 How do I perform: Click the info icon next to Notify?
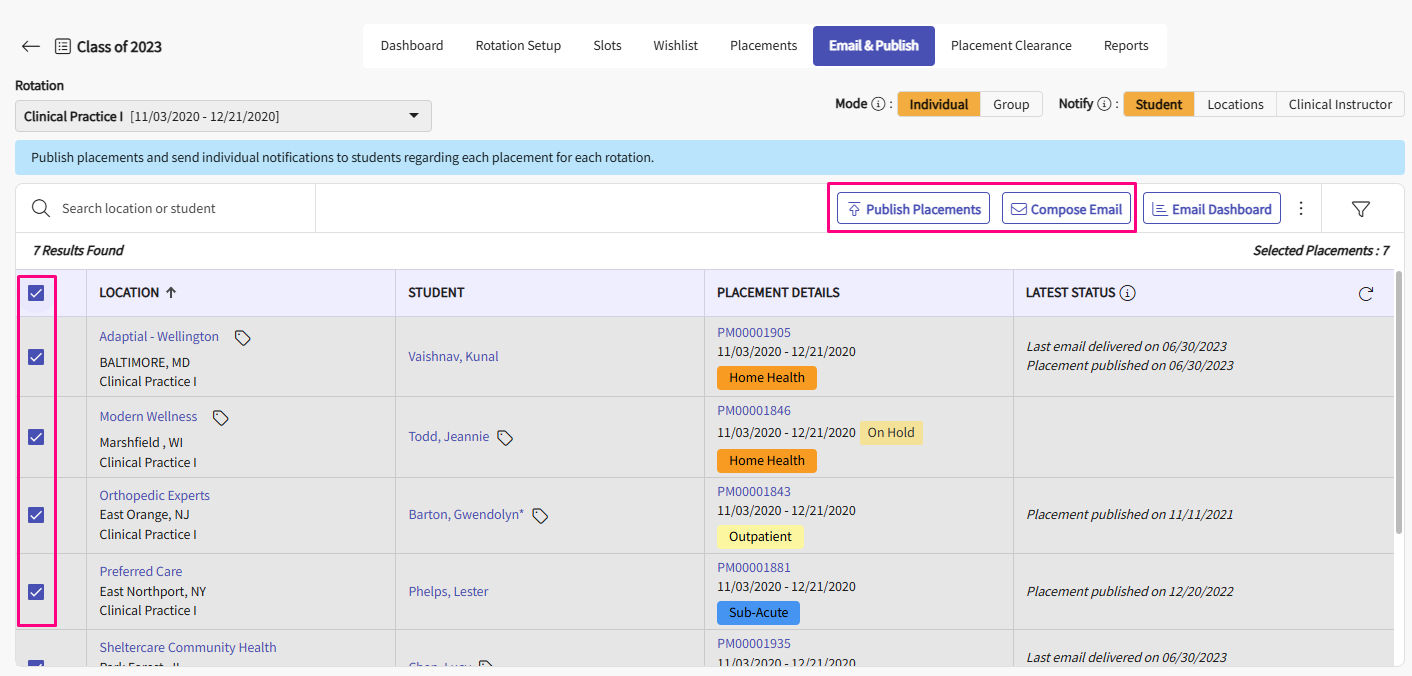(1104, 104)
